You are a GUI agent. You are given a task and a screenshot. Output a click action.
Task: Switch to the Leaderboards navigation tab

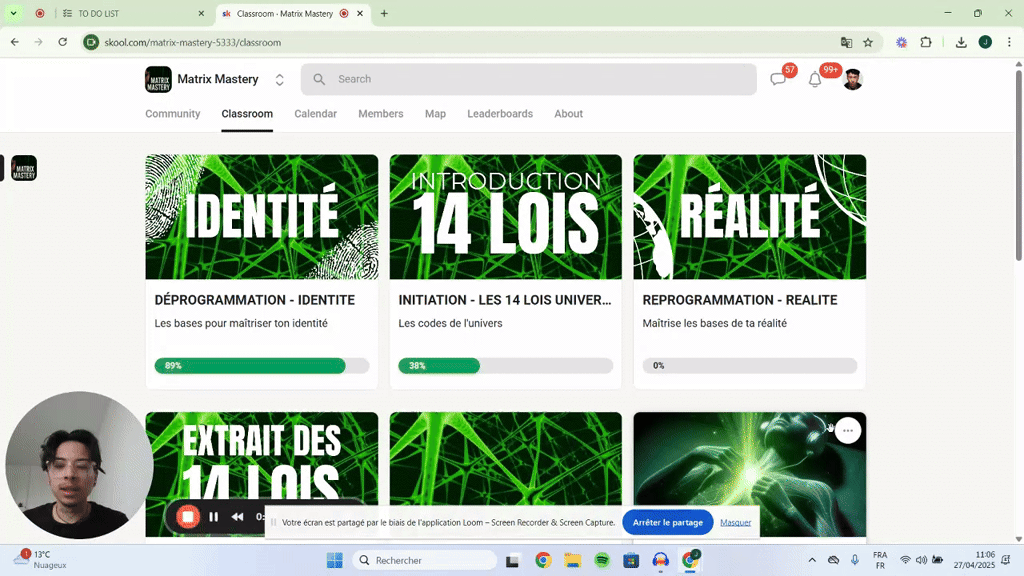coord(500,114)
